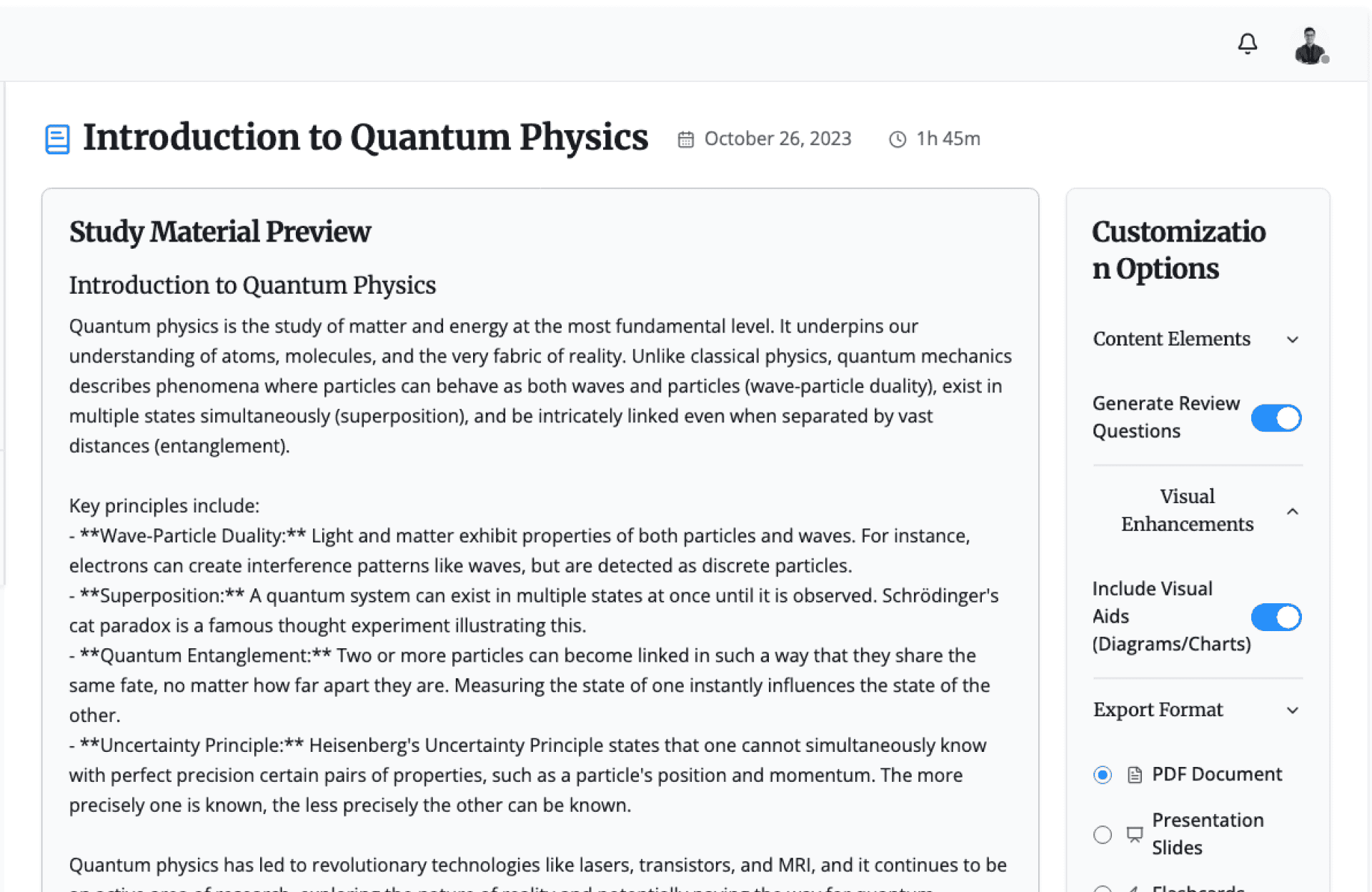Screen dimensions: 1372x892
Task: Turn off Include Visual Aids switch
Action: coord(1276,617)
